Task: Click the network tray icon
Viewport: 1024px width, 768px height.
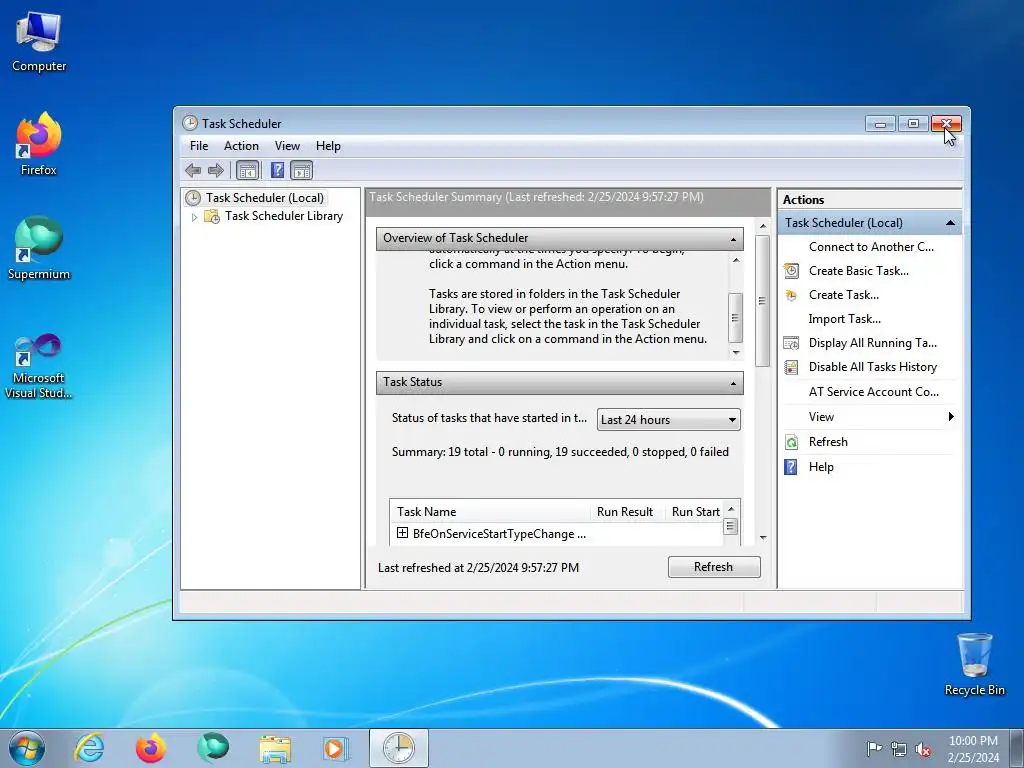Action: tap(899, 749)
